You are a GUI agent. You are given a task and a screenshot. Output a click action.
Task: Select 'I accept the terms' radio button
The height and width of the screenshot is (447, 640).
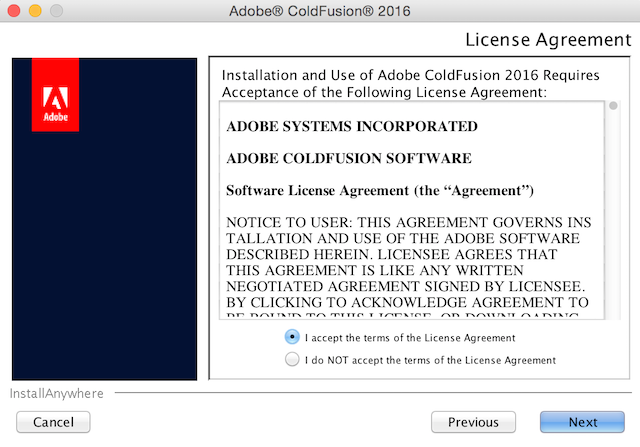coord(292,337)
